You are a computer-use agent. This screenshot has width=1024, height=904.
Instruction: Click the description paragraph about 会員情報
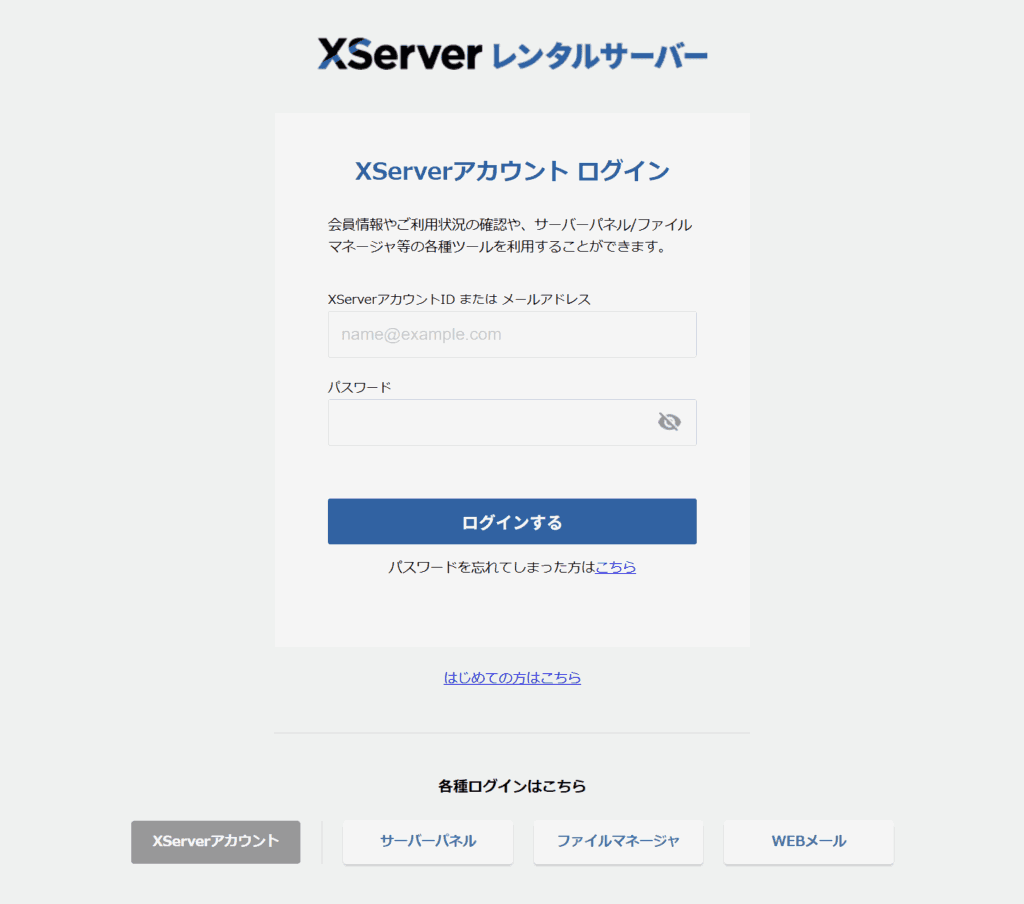510,236
